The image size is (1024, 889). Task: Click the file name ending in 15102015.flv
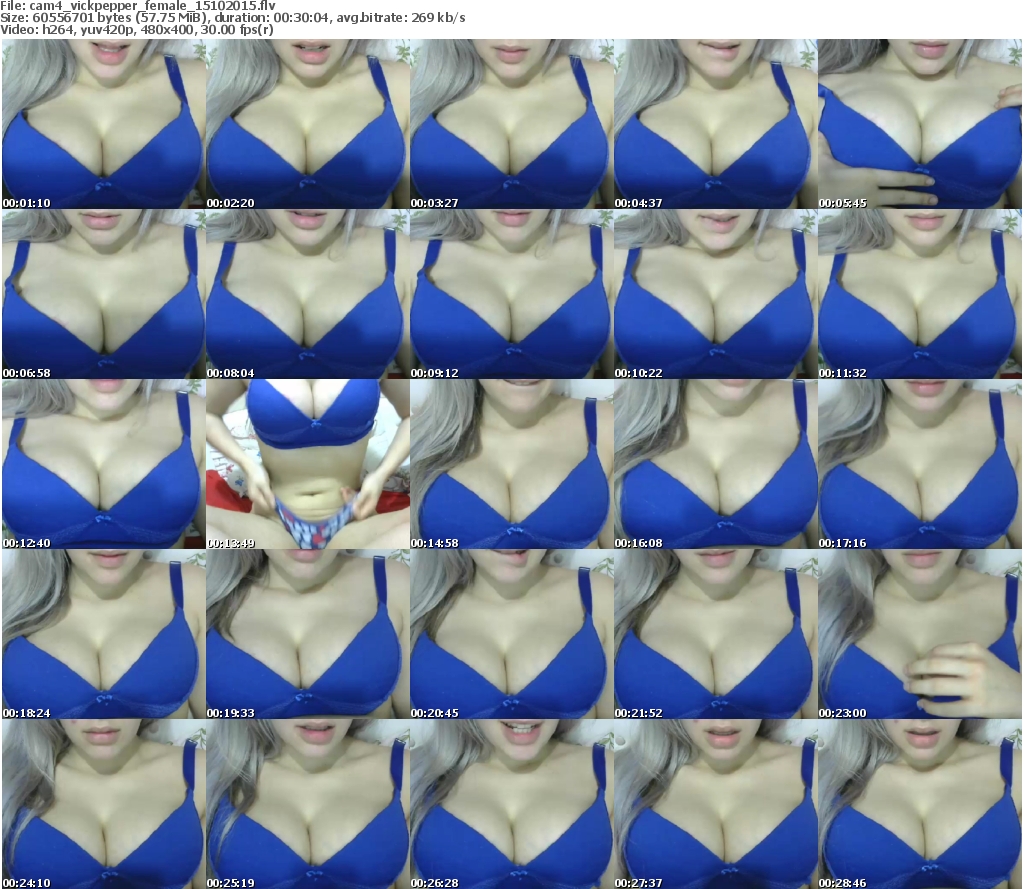coord(152,6)
